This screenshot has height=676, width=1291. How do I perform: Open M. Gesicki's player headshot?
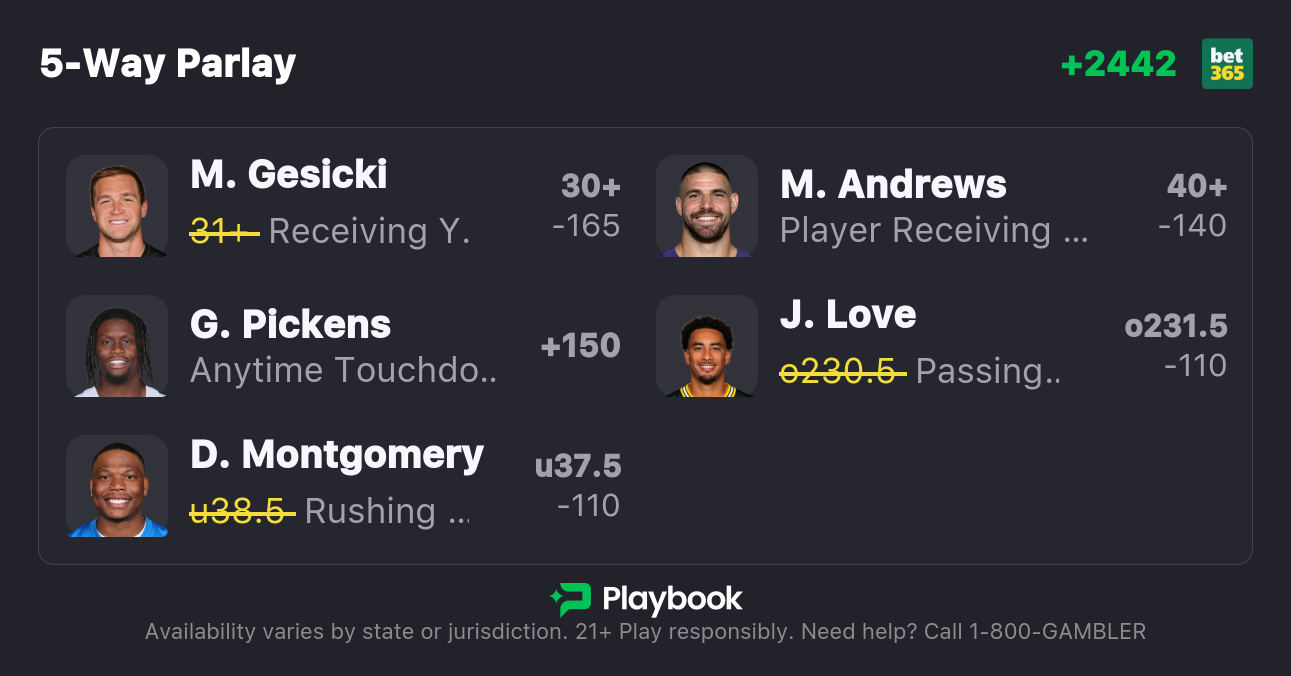coord(117,206)
